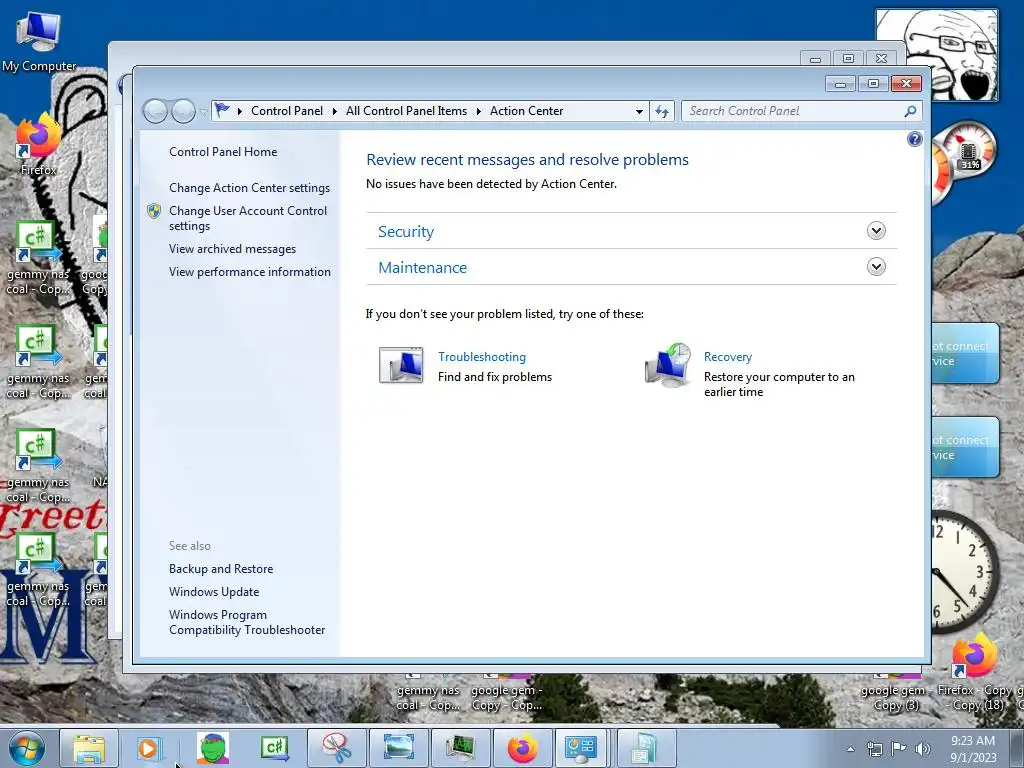Open the green terminal monitor taskbar icon
1024x768 pixels.
460,748
